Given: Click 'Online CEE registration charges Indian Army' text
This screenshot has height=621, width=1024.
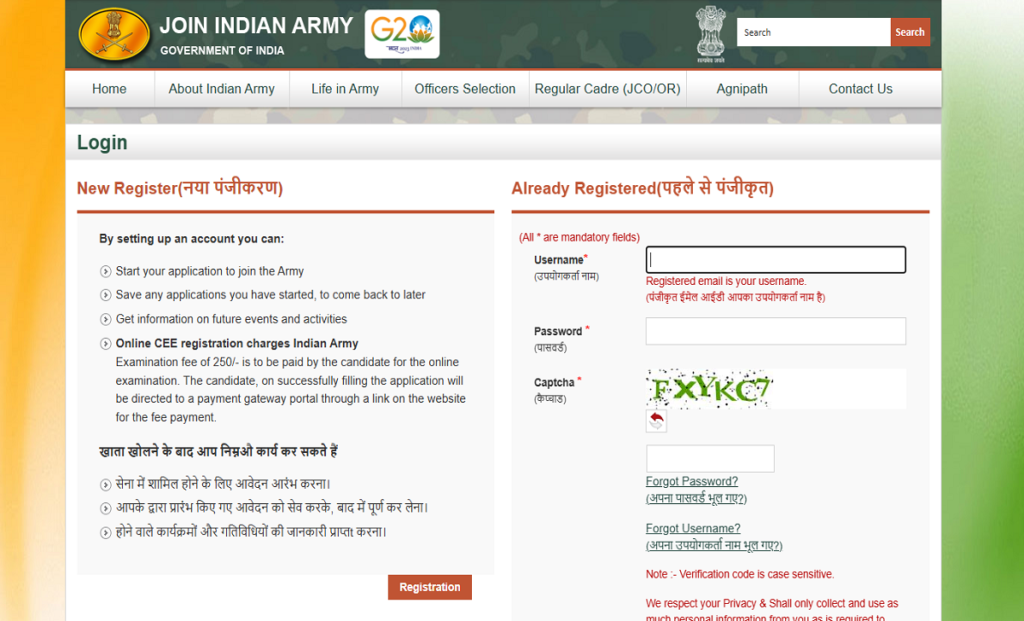Looking at the screenshot, I should (237, 343).
